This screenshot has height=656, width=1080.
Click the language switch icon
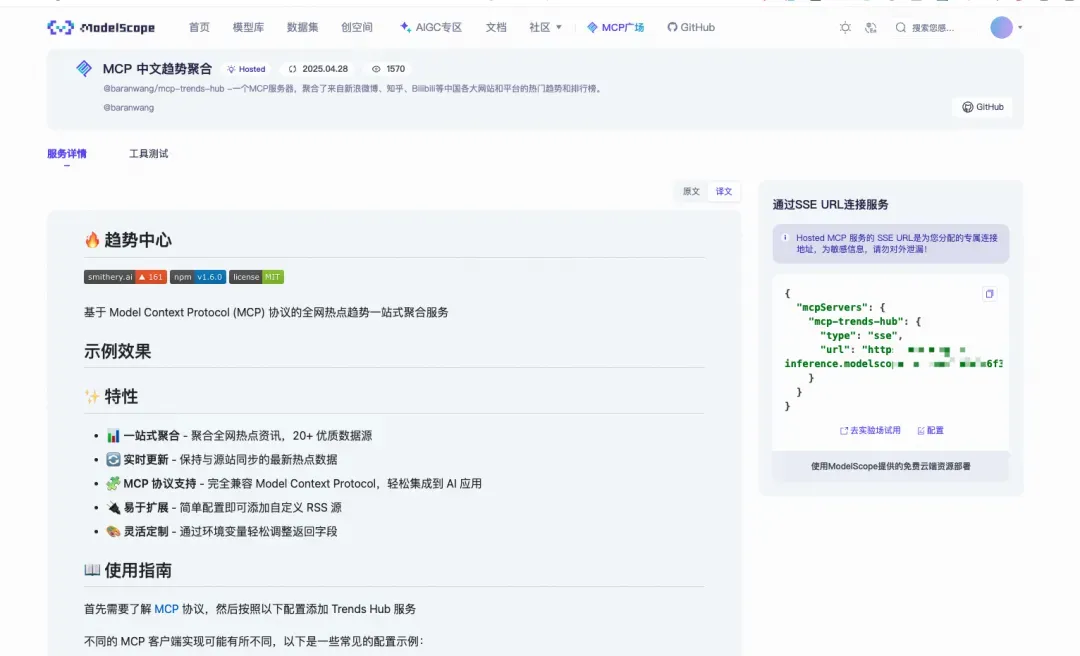click(871, 28)
